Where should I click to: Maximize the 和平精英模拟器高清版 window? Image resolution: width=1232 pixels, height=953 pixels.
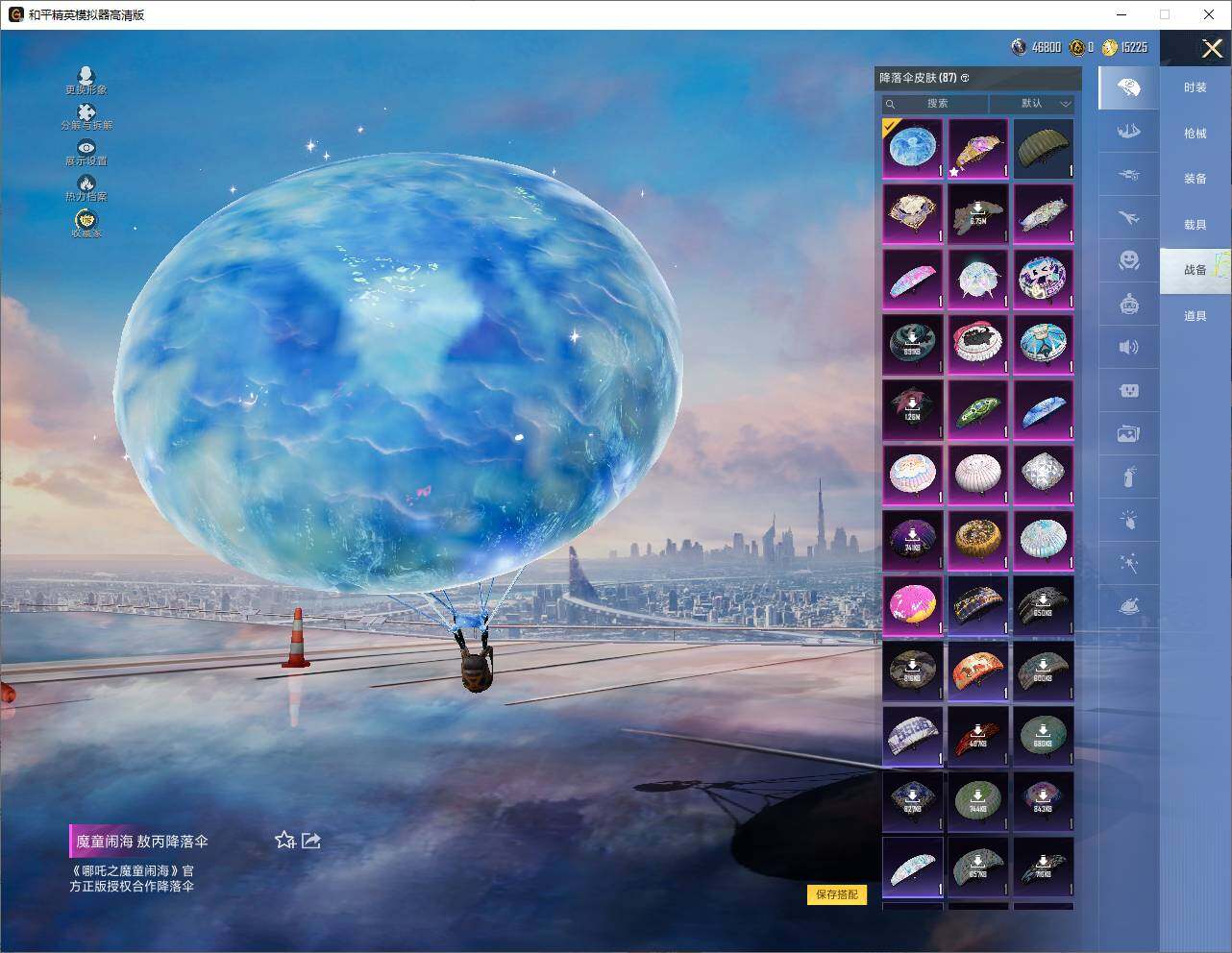pos(1165,14)
